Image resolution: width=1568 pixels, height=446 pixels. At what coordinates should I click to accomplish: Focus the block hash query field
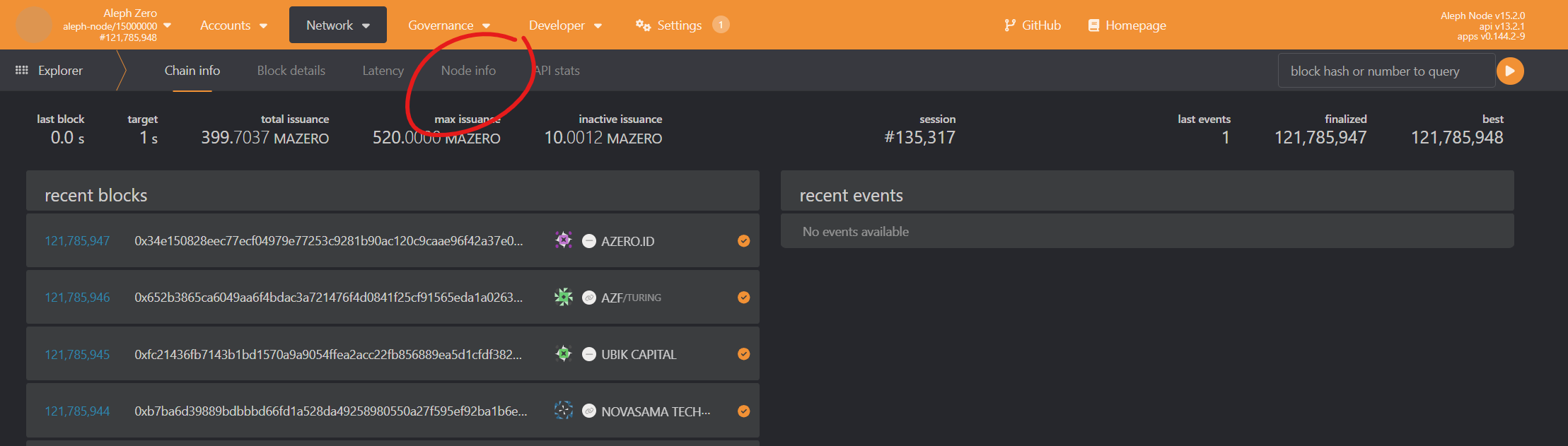coord(1385,71)
